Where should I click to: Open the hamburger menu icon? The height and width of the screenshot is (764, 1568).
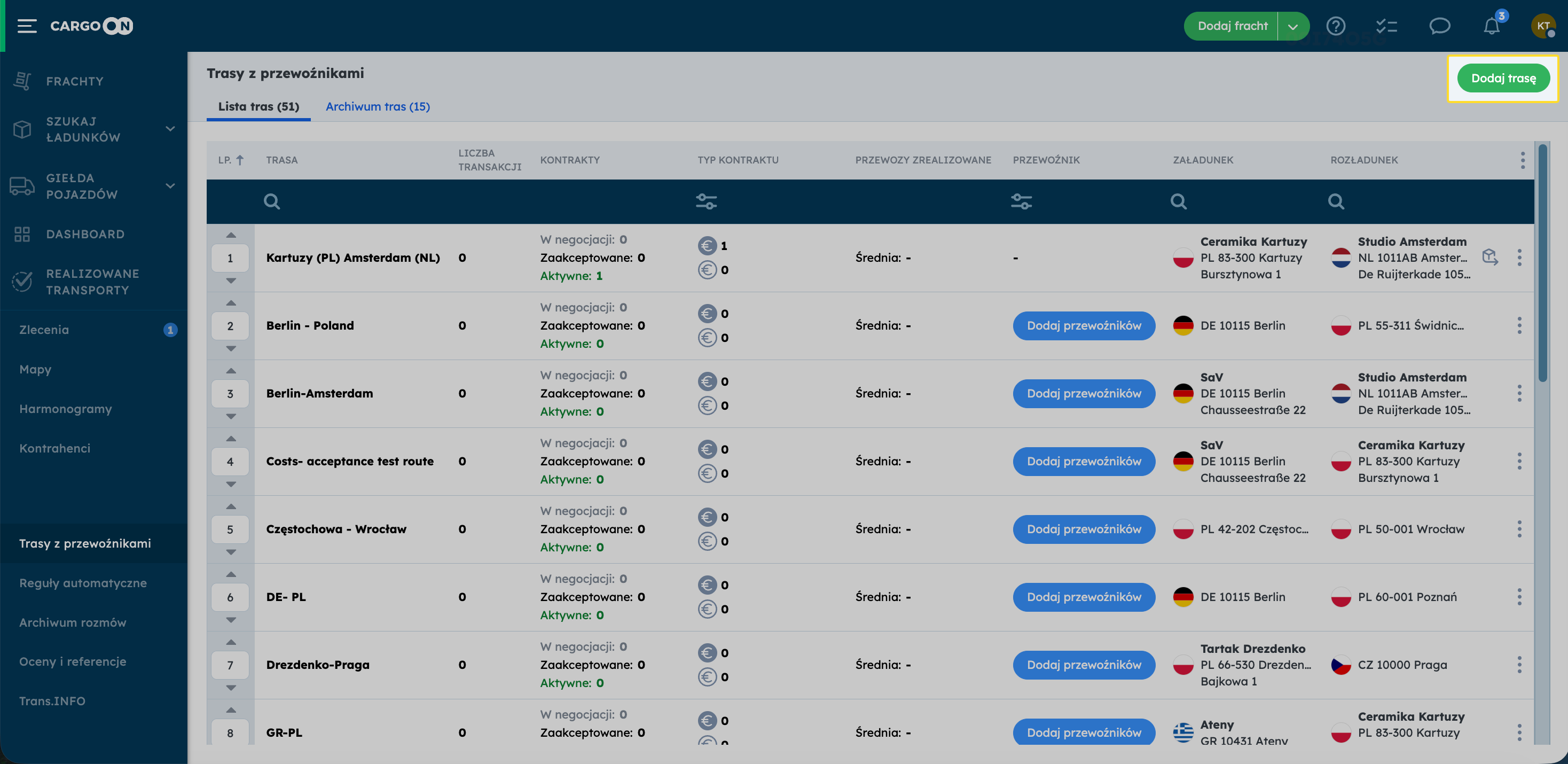coord(27,26)
